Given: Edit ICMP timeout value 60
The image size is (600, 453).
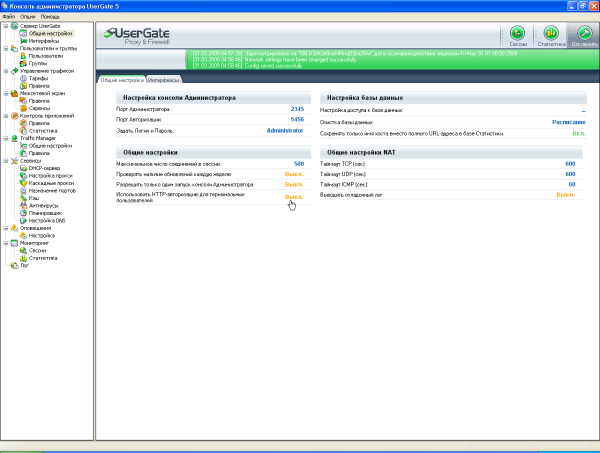Looking at the screenshot, I should 572,184.
